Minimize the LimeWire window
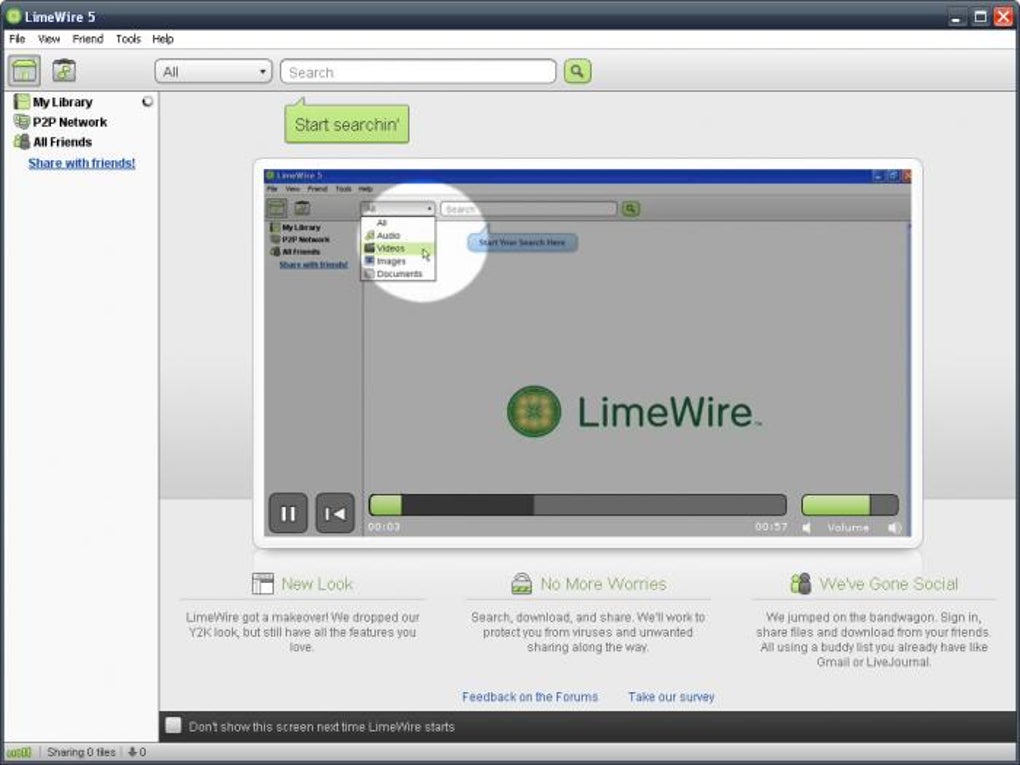 [956, 17]
